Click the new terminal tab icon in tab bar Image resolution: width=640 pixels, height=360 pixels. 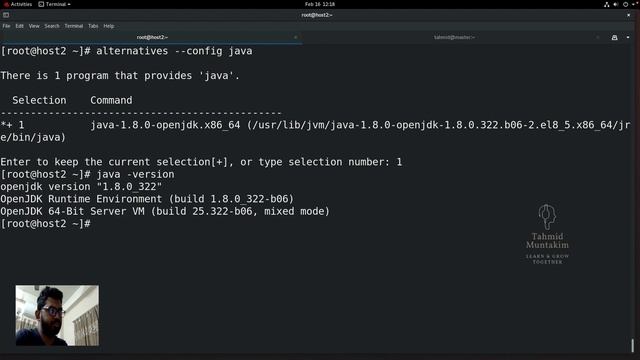[x=614, y=38]
